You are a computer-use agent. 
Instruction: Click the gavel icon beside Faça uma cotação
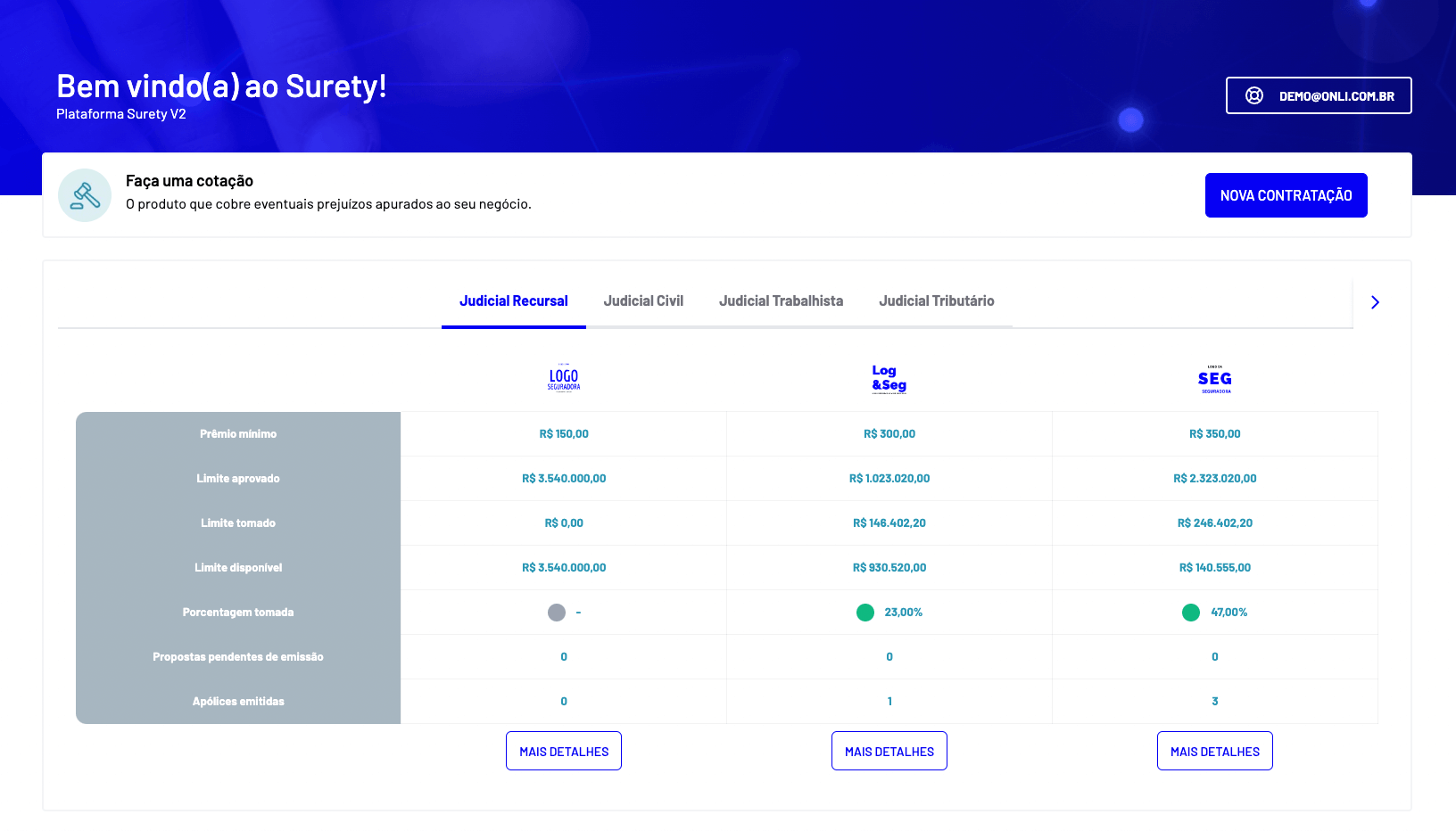[85, 195]
